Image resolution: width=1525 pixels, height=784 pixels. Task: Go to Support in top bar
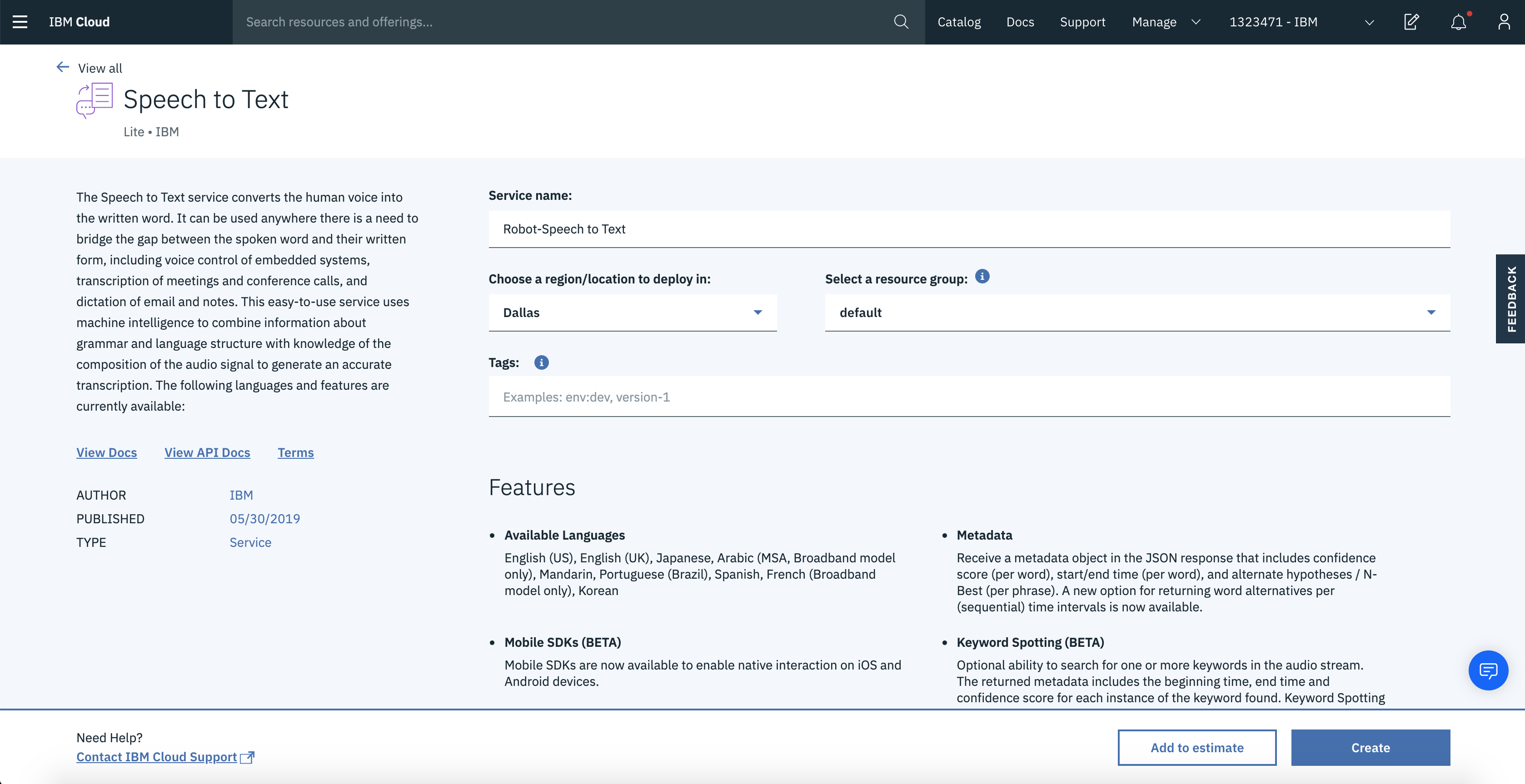[1082, 22]
